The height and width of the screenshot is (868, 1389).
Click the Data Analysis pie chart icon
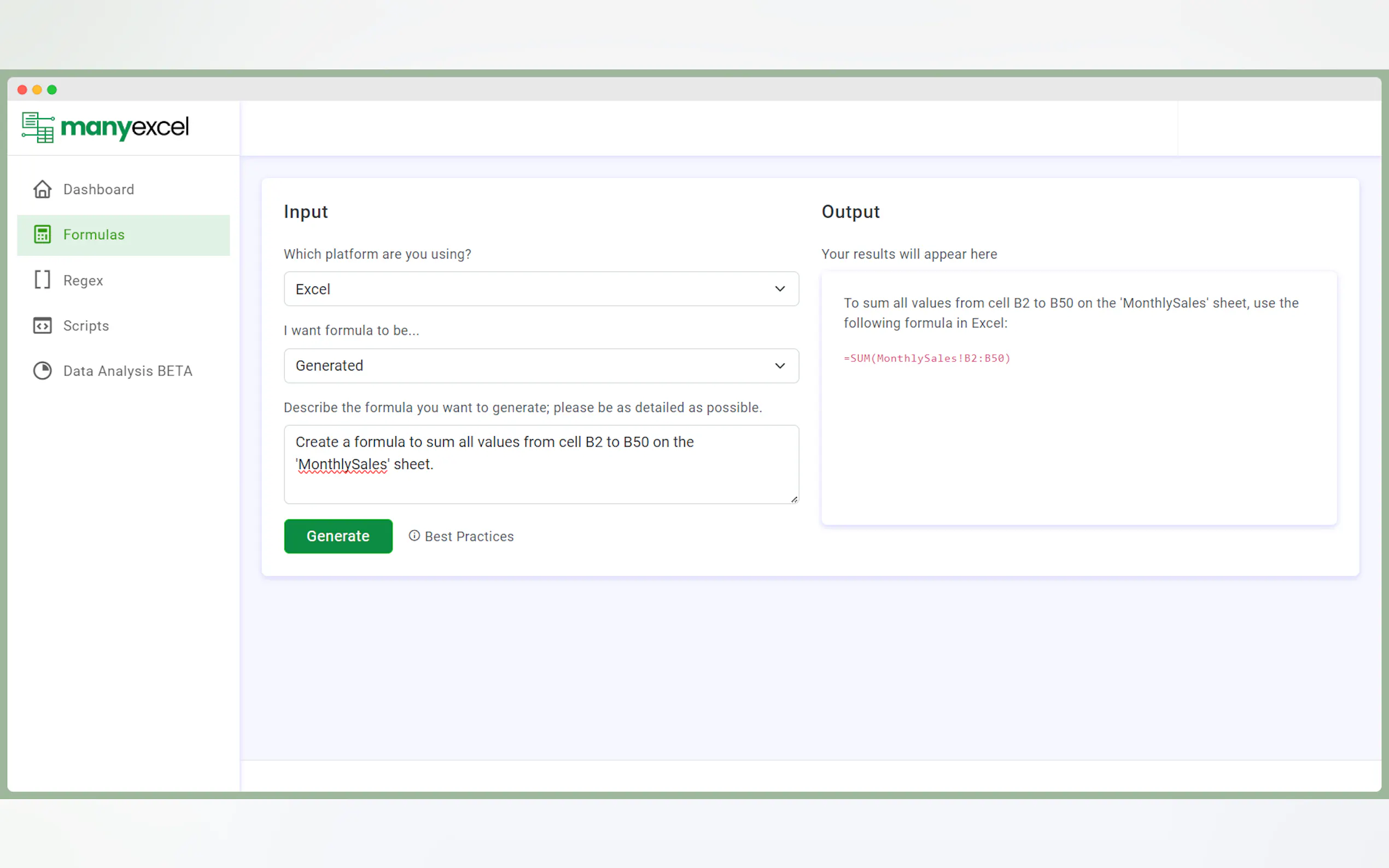point(42,371)
